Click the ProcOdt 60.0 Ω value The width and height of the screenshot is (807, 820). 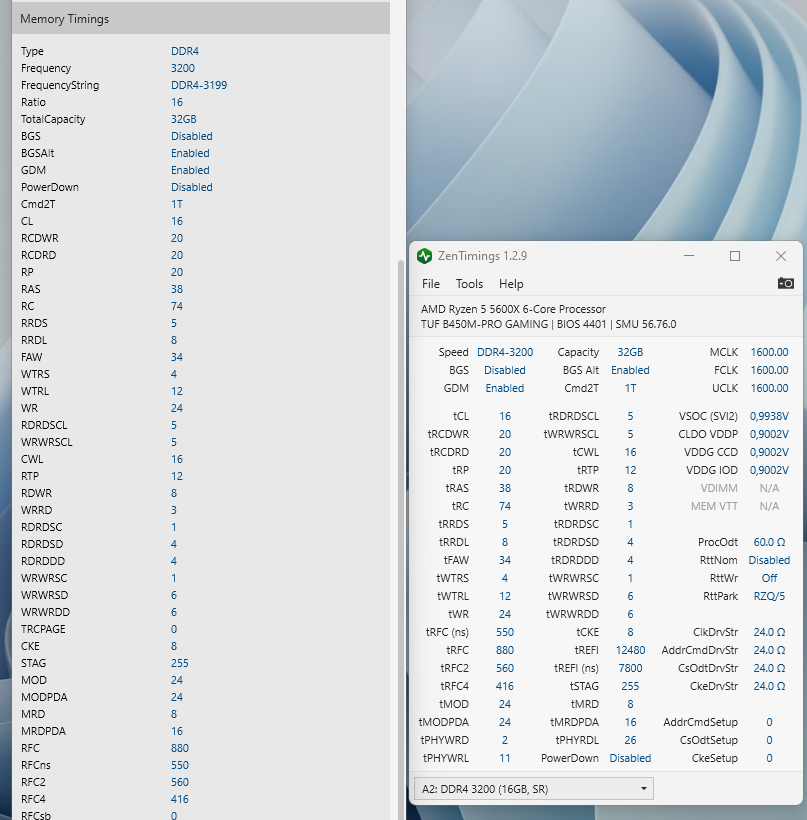tap(769, 542)
